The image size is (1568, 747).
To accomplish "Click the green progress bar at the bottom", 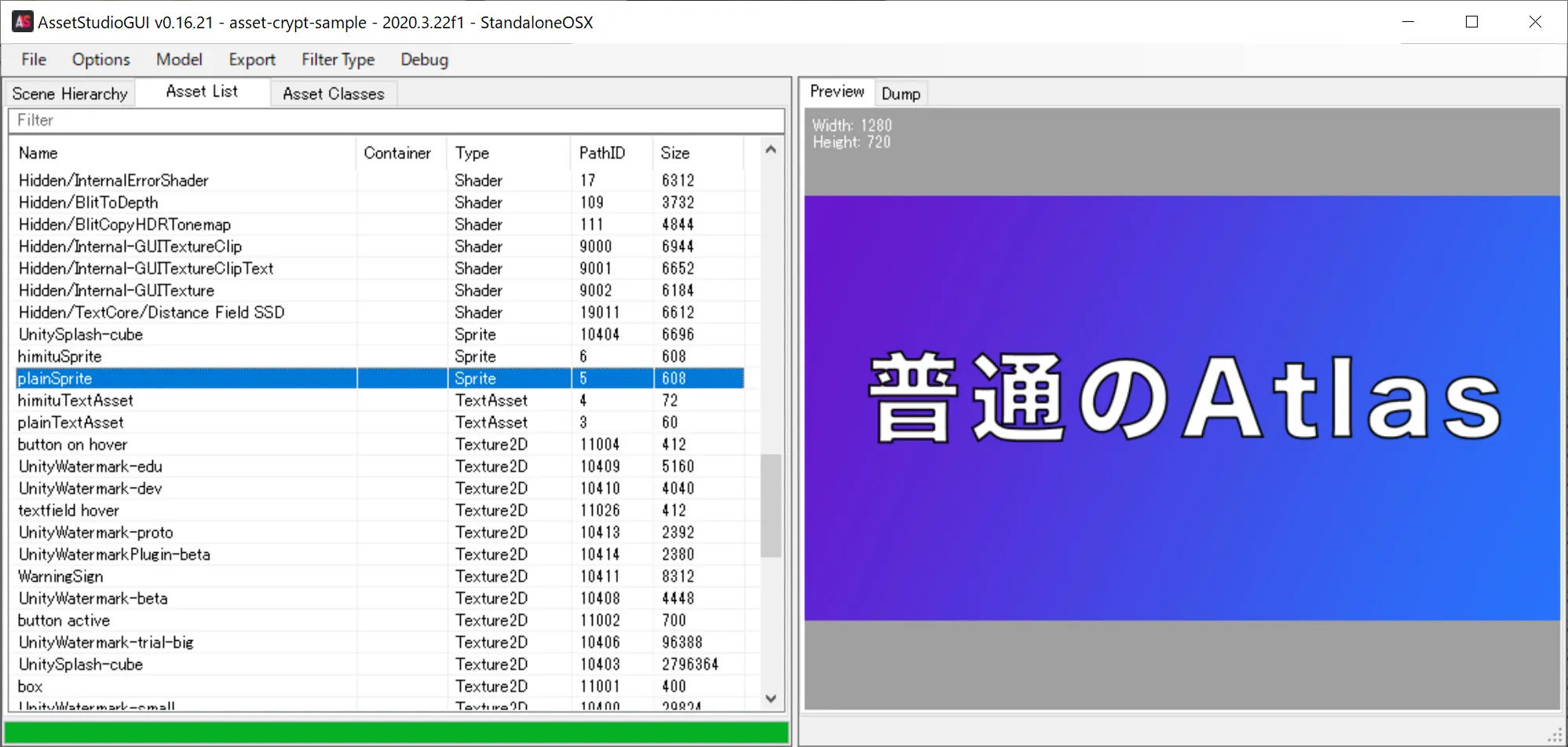I will click(393, 732).
